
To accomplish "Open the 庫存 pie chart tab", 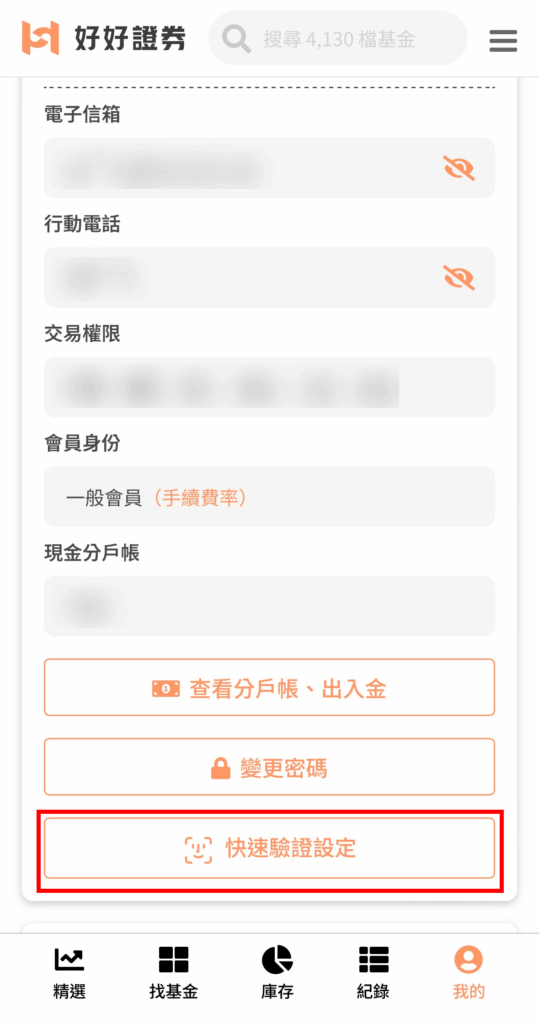I will (277, 973).
